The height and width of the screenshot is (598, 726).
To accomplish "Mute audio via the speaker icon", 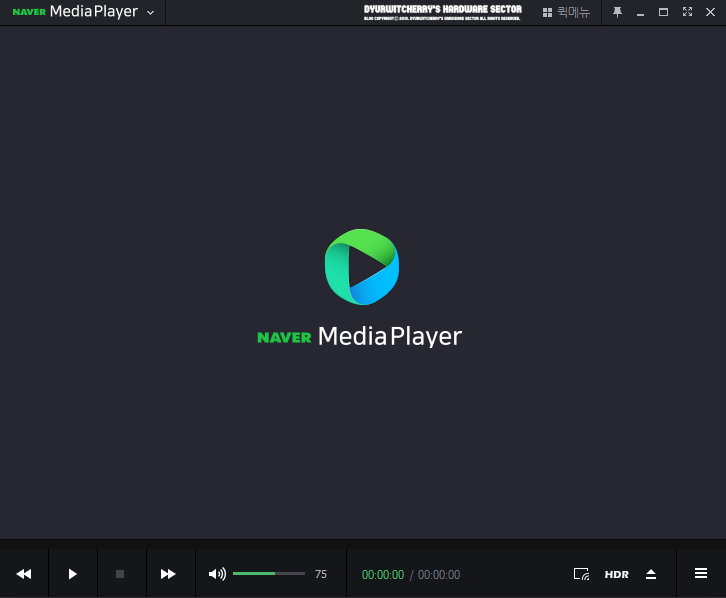I will point(217,574).
